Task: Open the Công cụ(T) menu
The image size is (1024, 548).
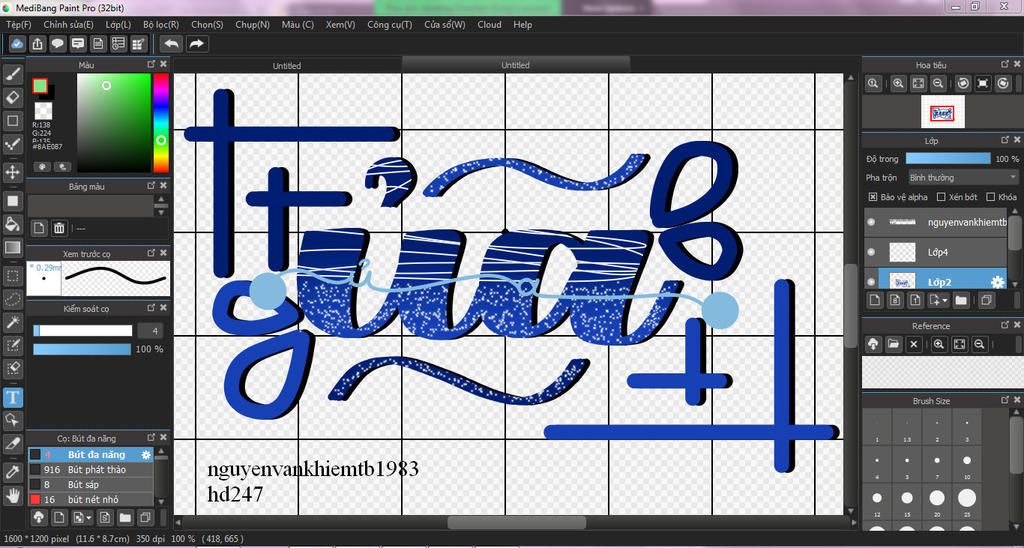Action: pos(390,25)
